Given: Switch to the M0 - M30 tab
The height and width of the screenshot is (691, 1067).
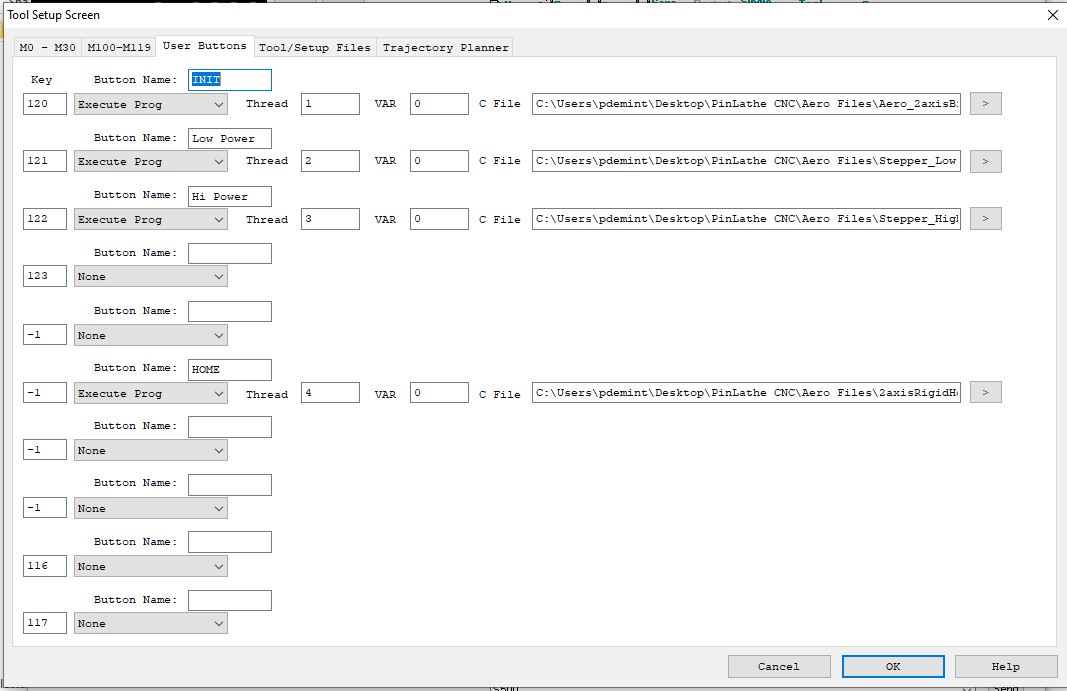Looking at the screenshot, I should click(47, 47).
